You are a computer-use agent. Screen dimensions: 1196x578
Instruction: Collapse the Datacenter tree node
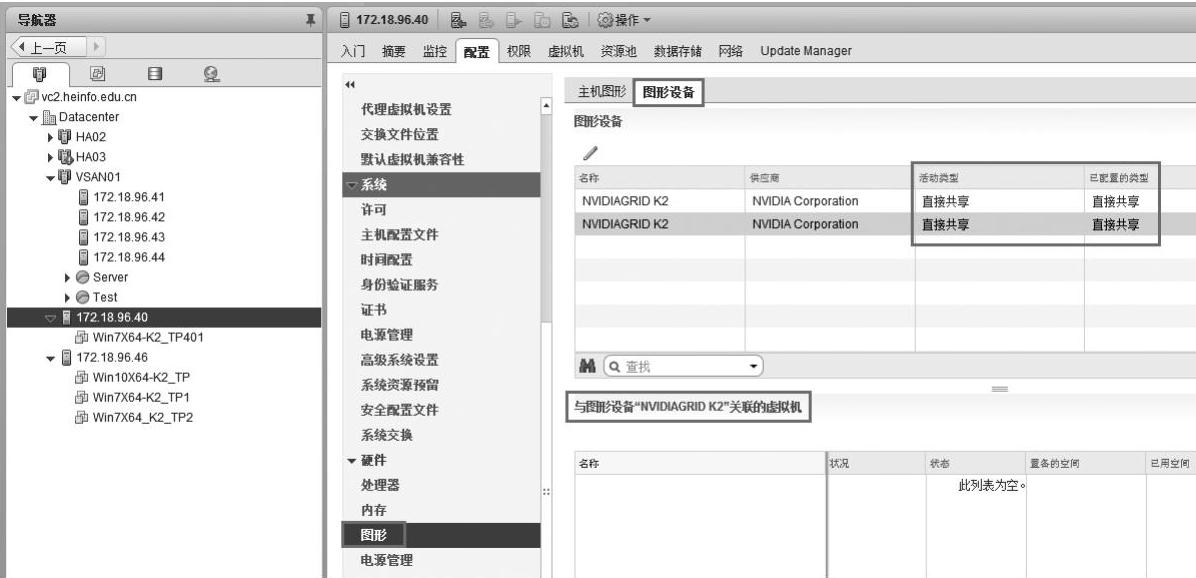34,118
